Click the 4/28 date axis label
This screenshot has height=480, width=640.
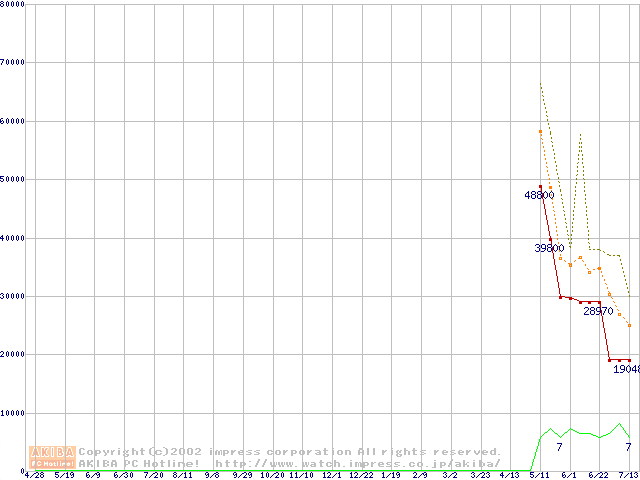[34, 476]
